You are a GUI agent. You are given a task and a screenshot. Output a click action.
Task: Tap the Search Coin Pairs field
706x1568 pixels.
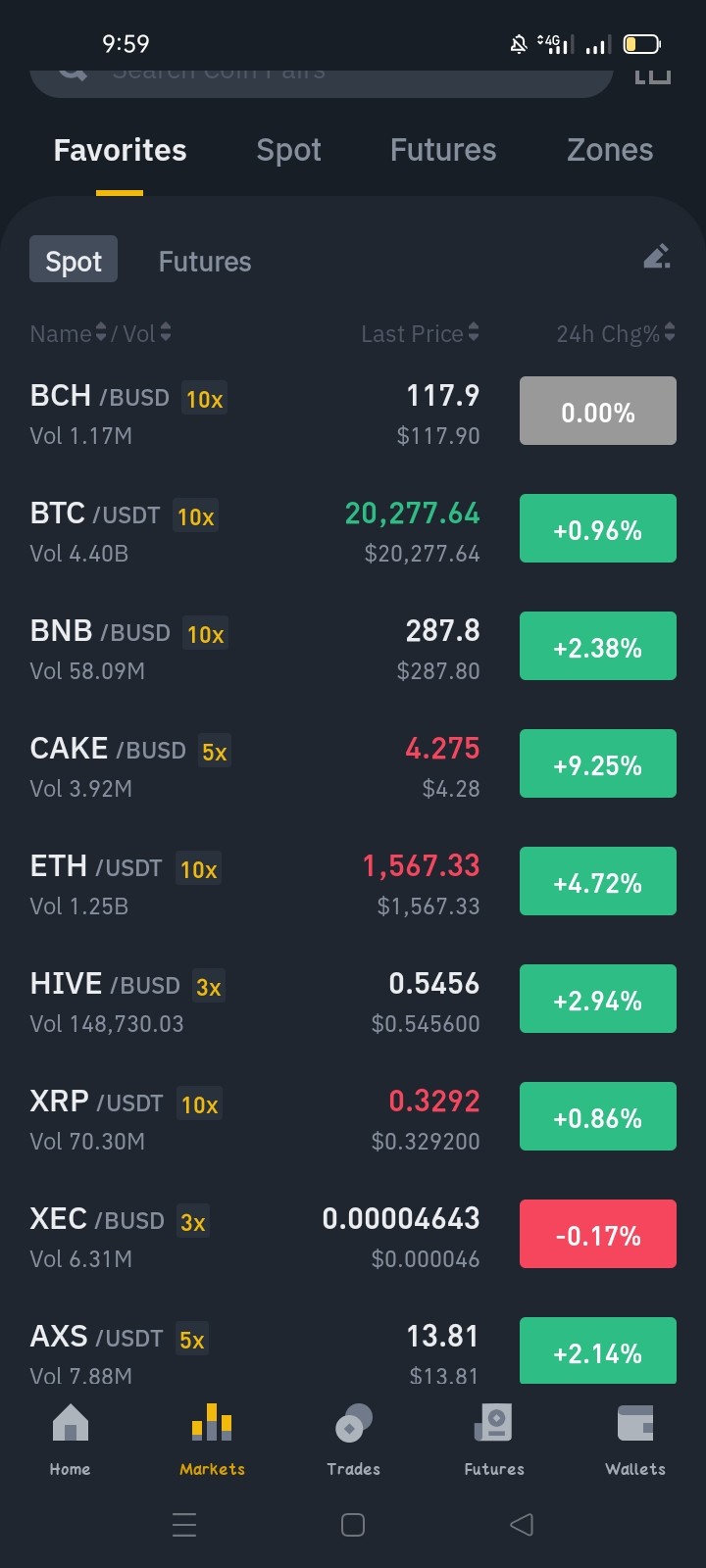click(322, 78)
